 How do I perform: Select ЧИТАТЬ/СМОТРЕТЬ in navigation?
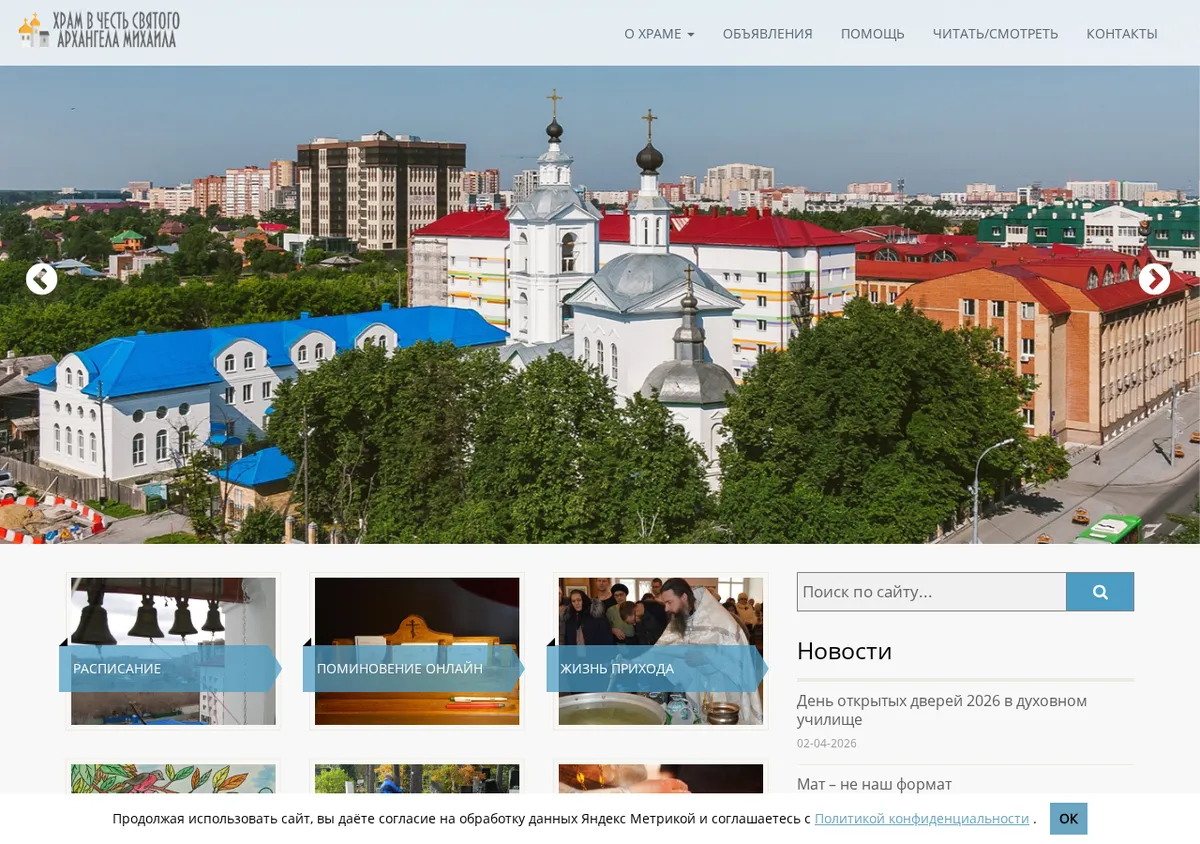995,33
